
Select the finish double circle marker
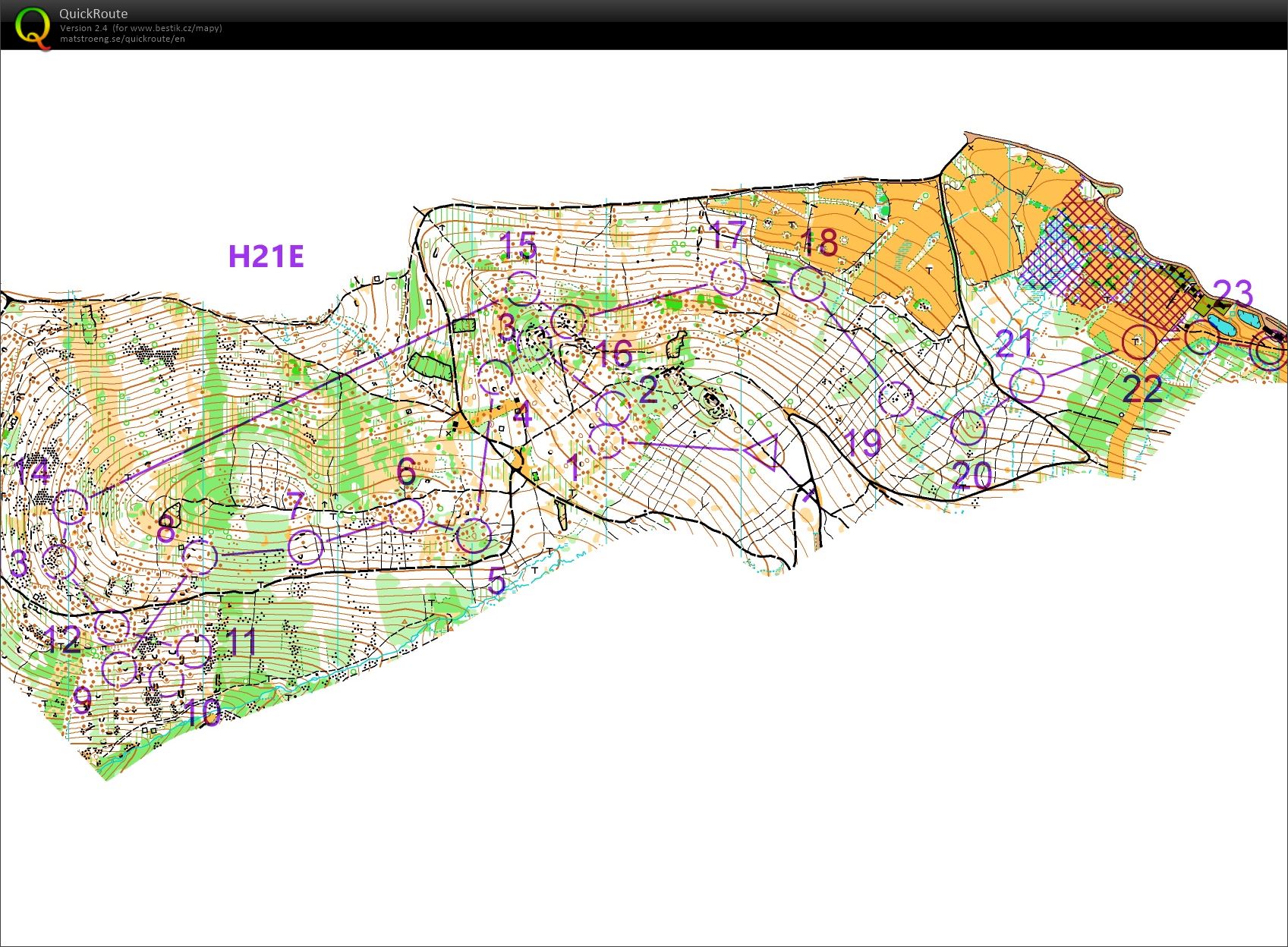coord(1271,351)
